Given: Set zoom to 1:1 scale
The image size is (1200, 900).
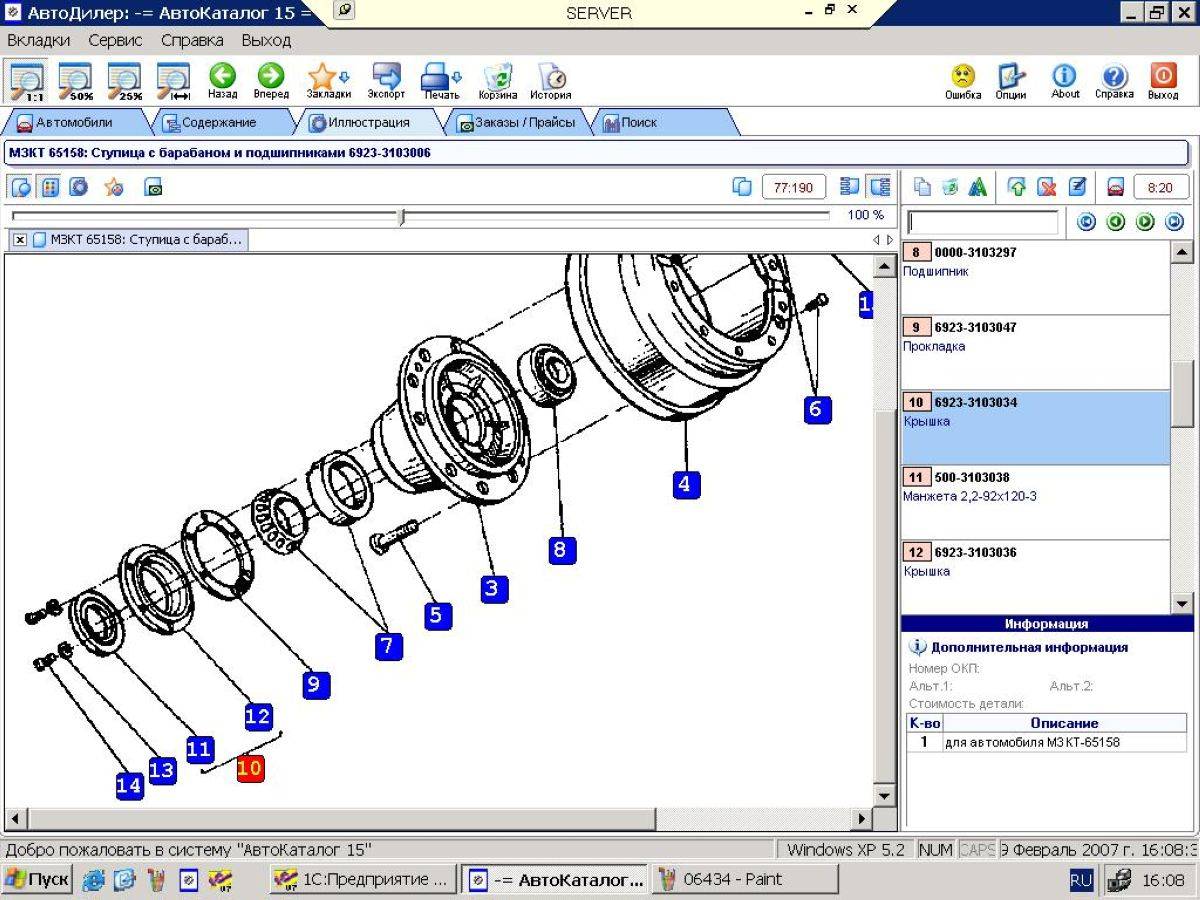Looking at the screenshot, I should click(27, 81).
